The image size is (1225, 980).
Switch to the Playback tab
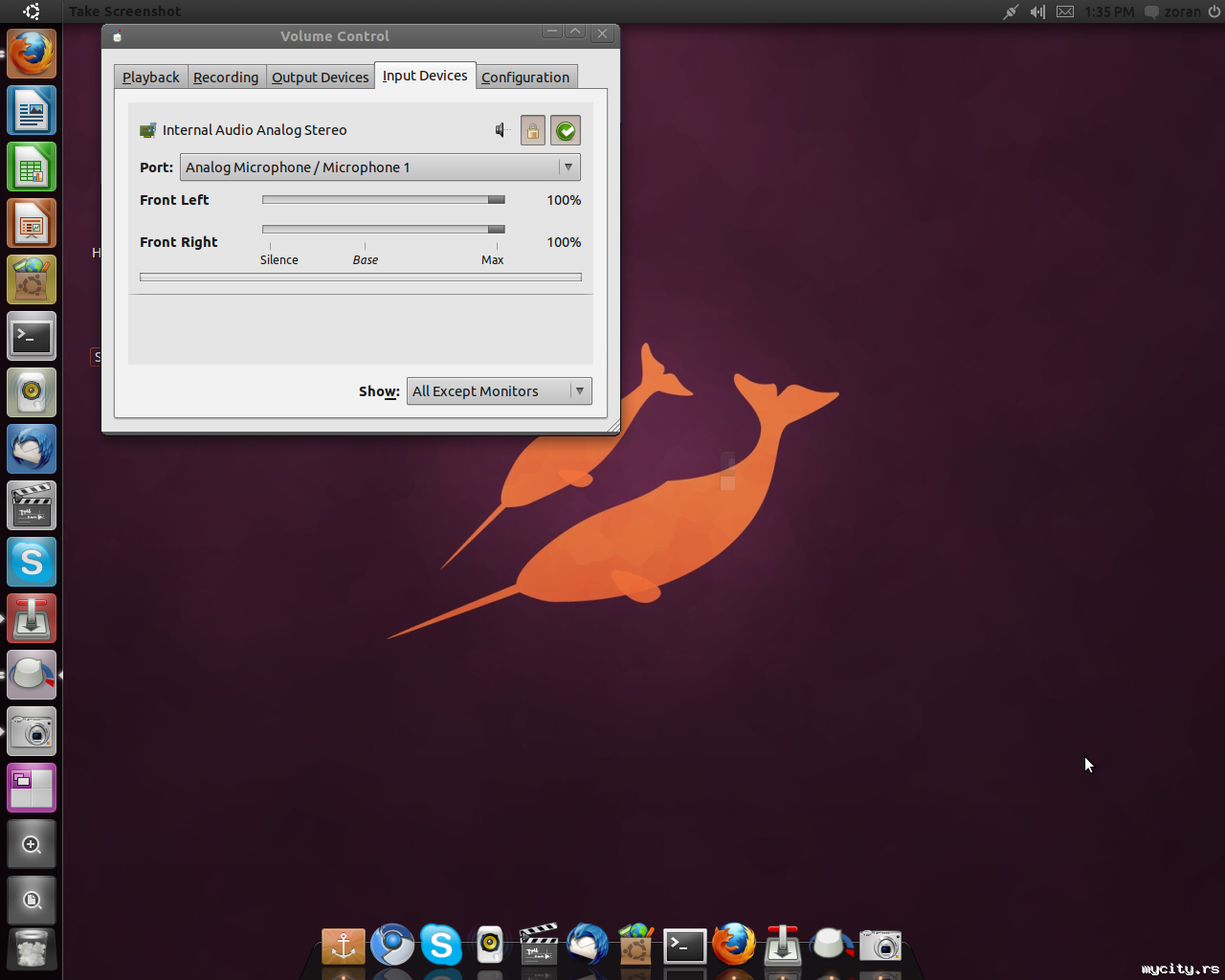point(150,78)
